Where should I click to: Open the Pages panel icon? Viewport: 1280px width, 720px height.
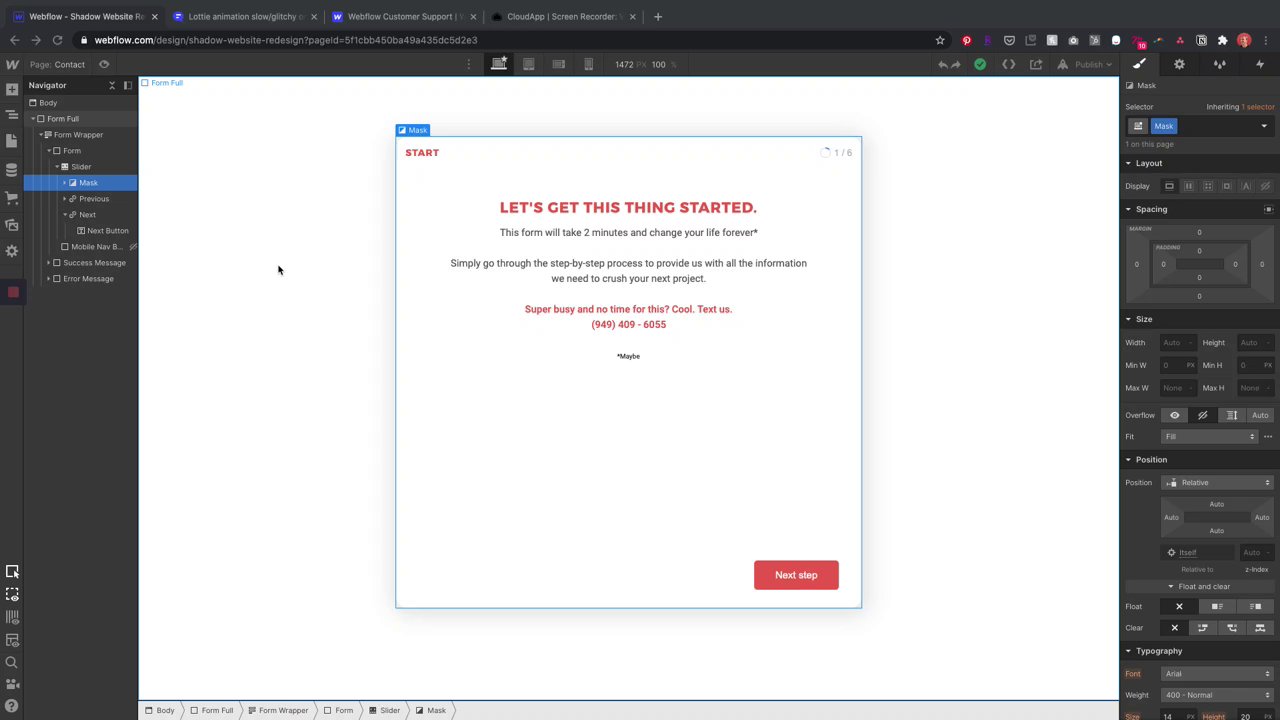coord(12,141)
